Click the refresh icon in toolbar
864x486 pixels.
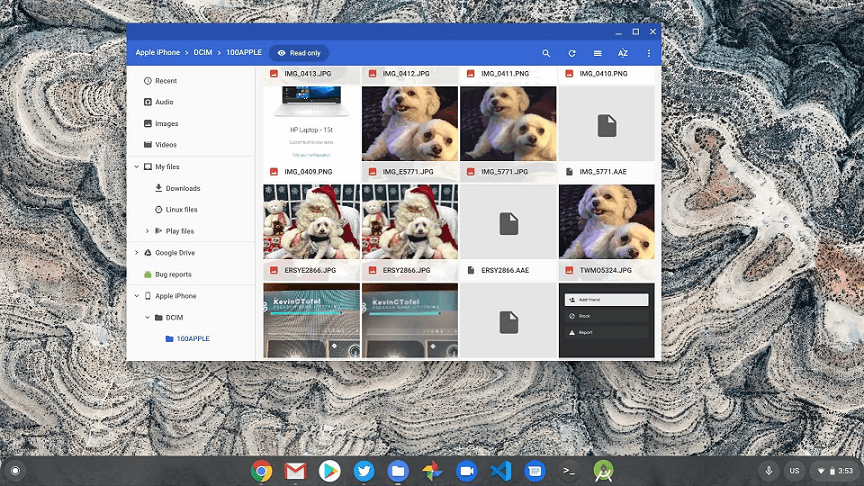click(x=572, y=53)
